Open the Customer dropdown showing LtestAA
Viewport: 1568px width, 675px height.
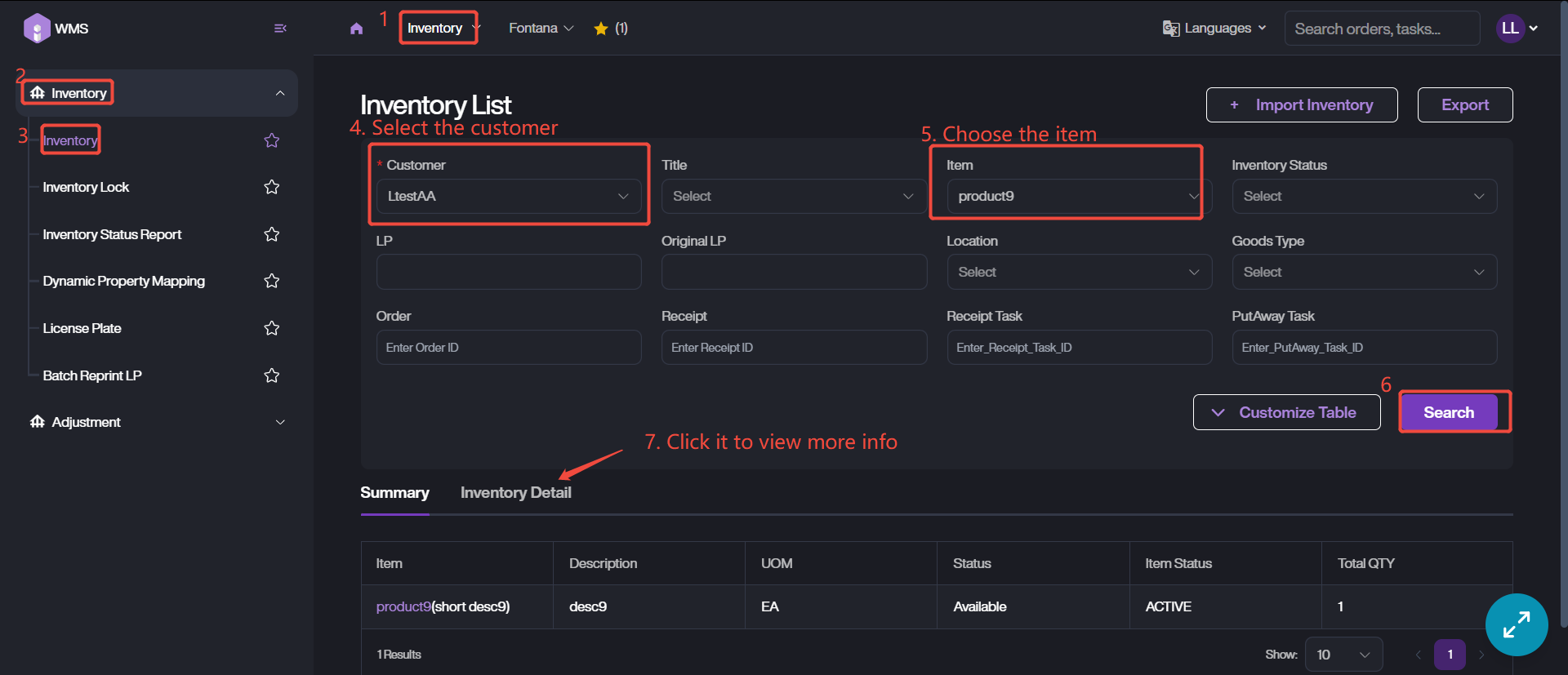(x=508, y=197)
